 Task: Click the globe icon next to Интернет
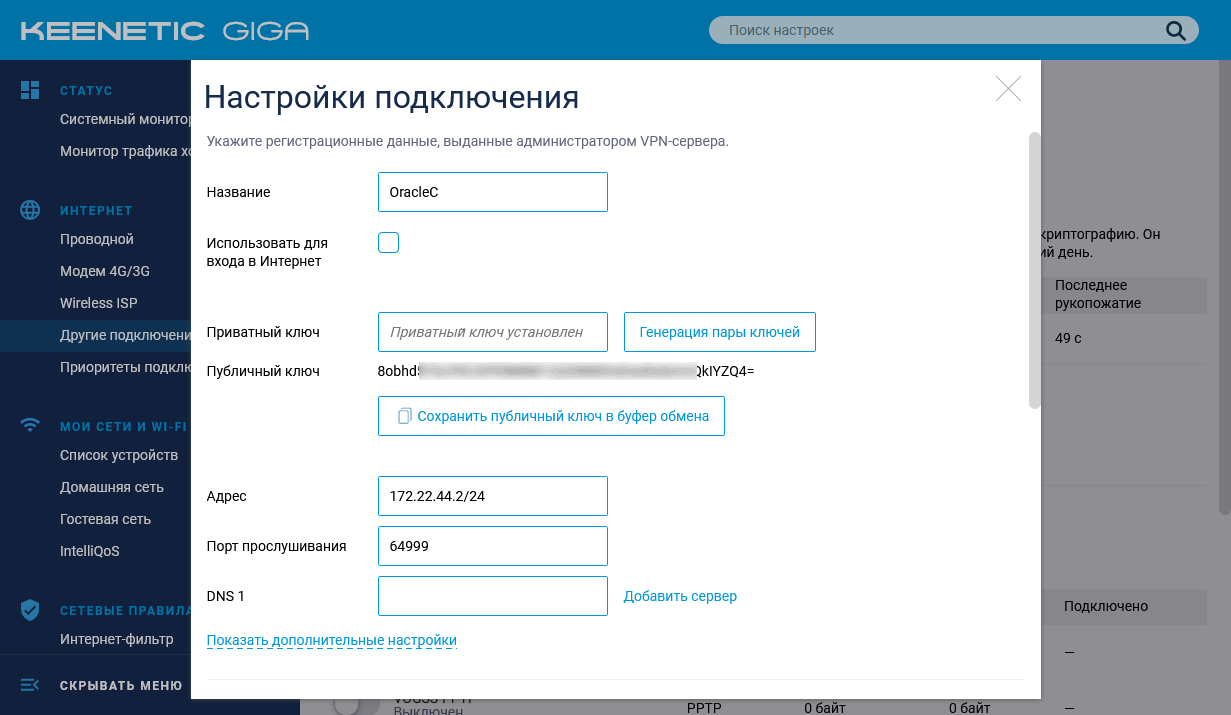[x=29, y=210]
